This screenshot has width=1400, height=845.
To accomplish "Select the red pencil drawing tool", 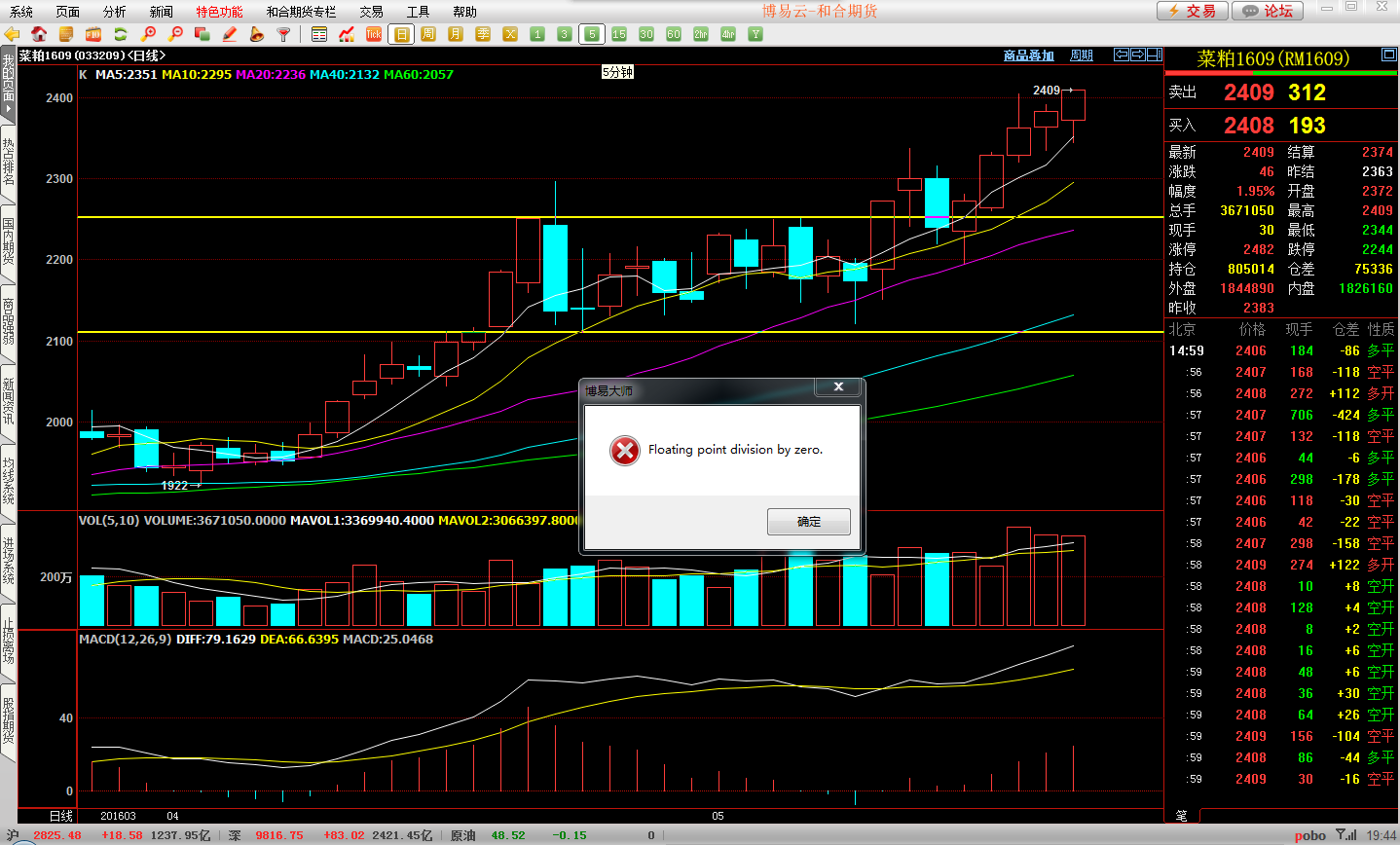I will [x=230, y=34].
